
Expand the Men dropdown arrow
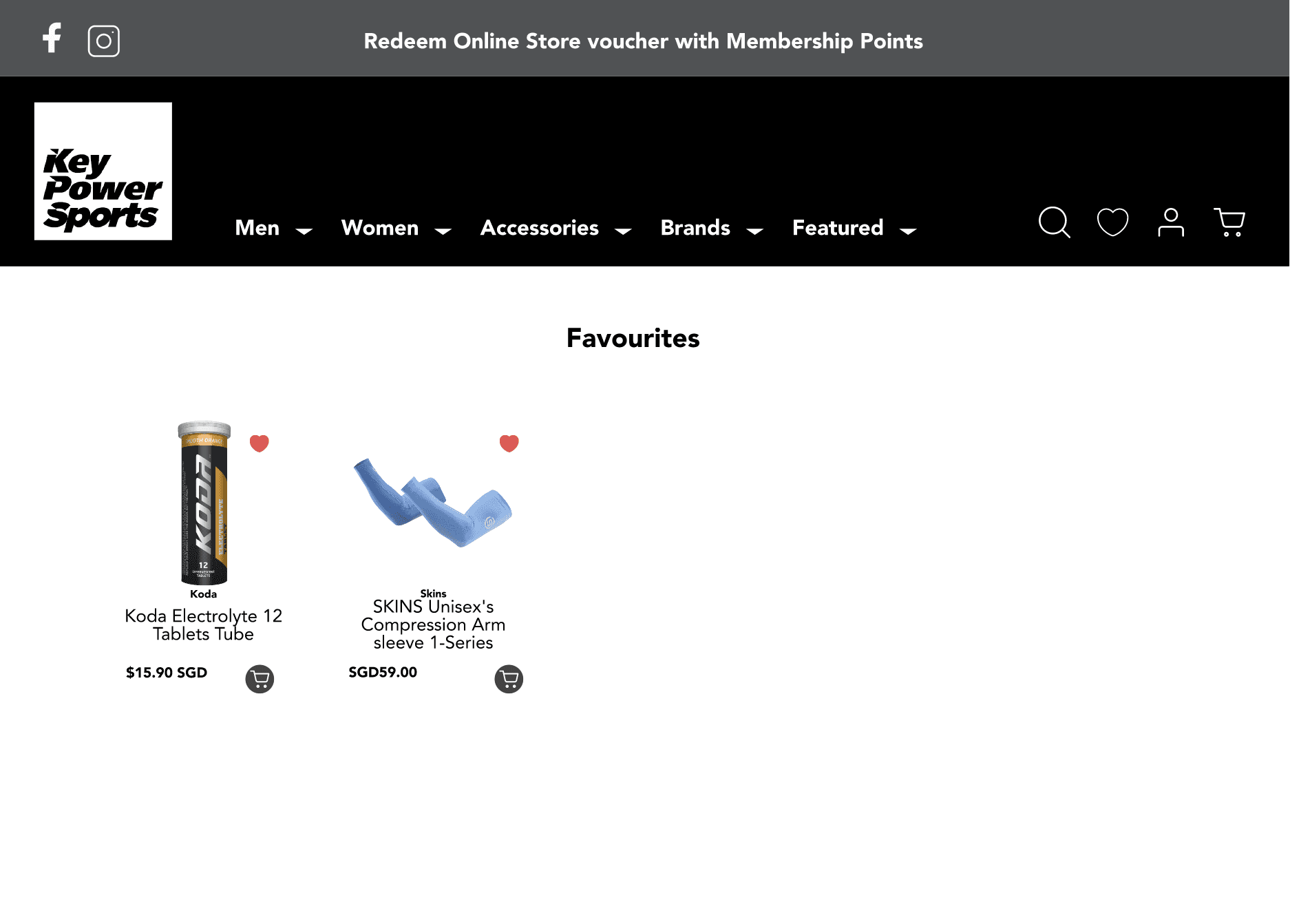click(x=304, y=231)
